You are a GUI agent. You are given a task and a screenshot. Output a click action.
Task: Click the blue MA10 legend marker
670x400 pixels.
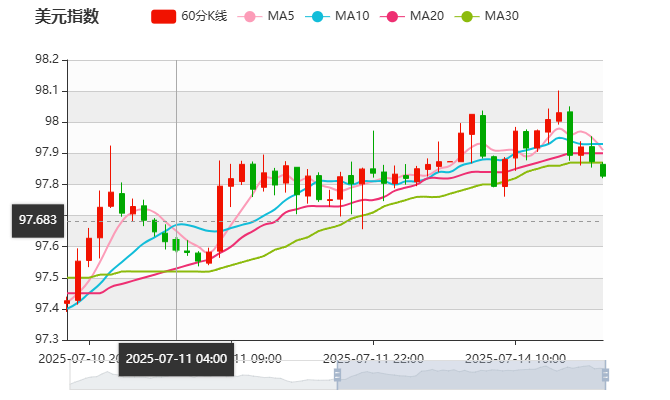click(317, 17)
